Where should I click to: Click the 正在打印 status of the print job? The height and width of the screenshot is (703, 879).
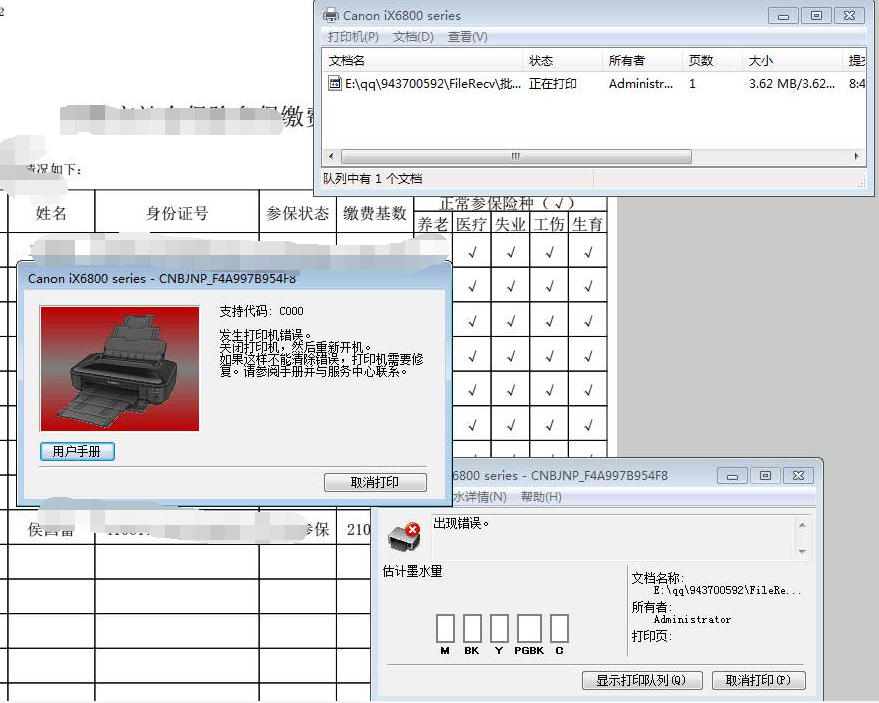tap(553, 84)
